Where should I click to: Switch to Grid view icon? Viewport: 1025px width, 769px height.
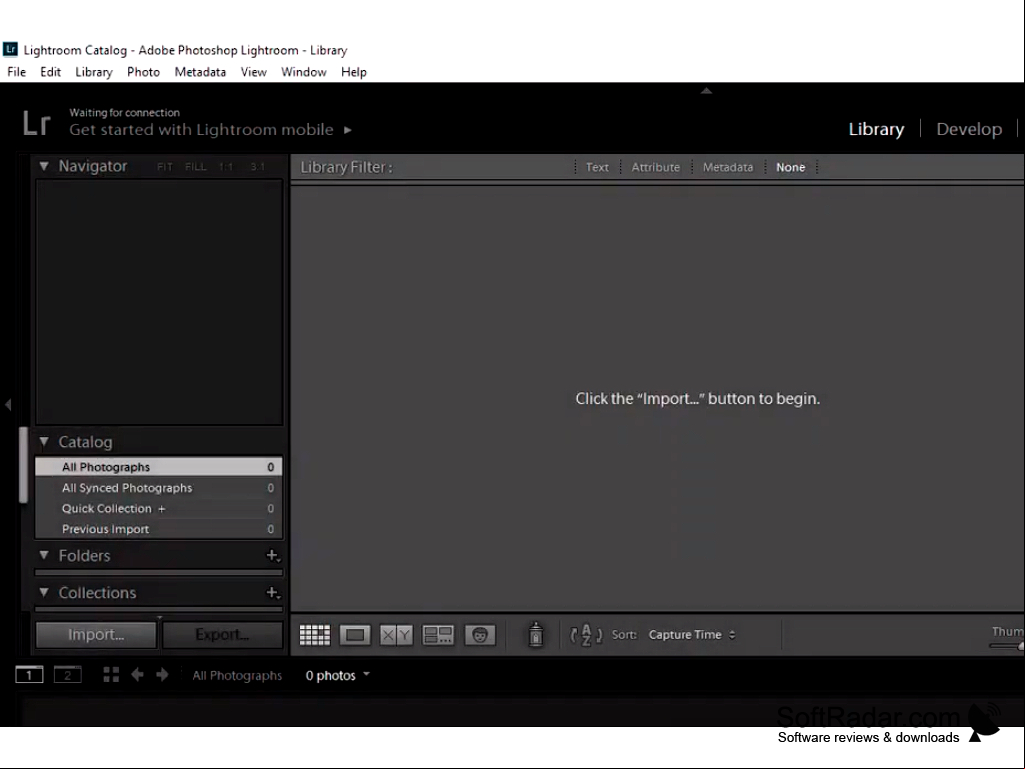coord(314,634)
